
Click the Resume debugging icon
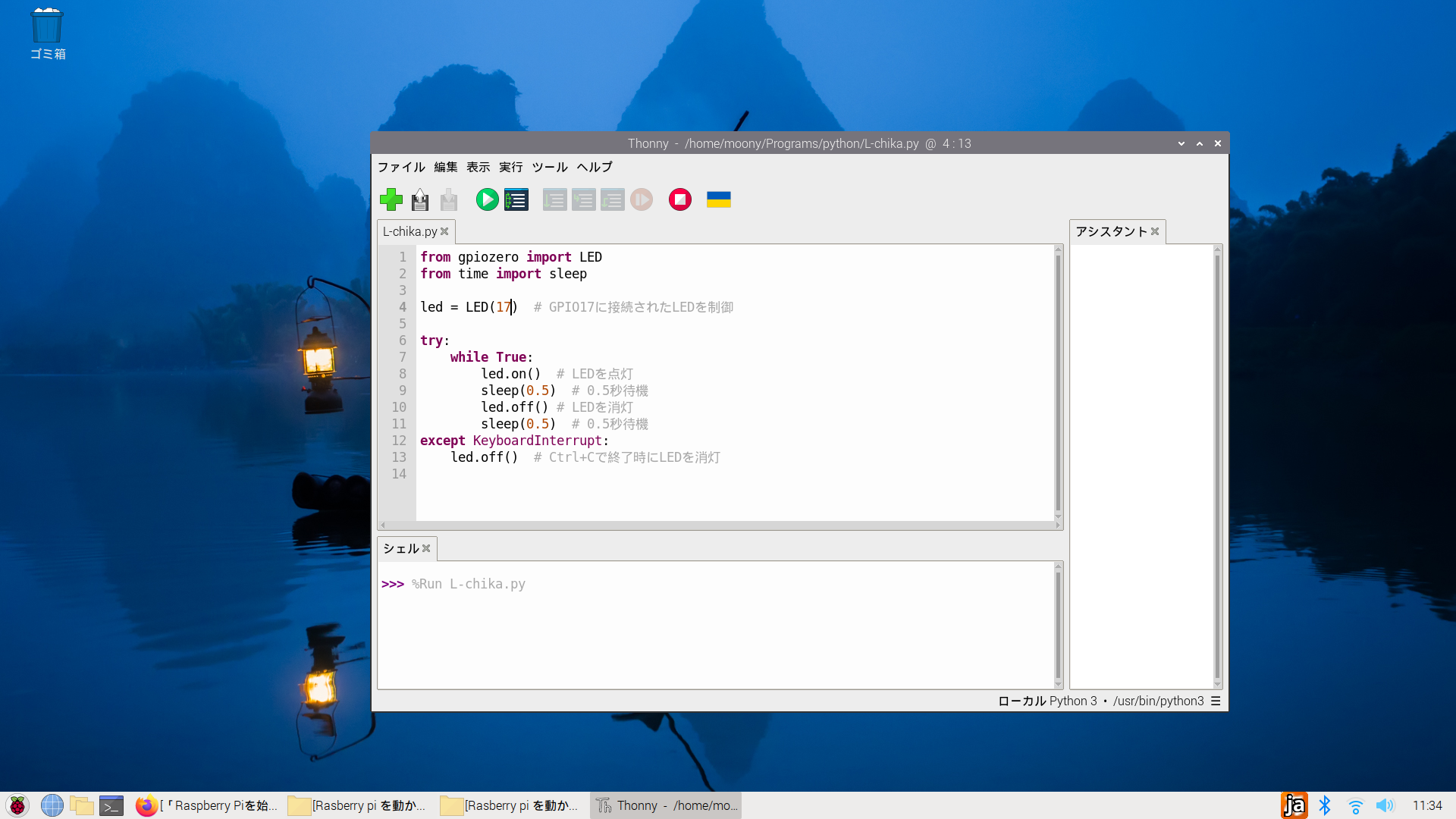click(642, 199)
